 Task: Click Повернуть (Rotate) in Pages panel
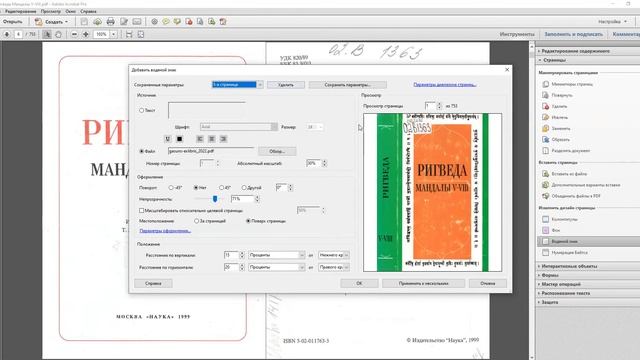[x=558, y=95]
